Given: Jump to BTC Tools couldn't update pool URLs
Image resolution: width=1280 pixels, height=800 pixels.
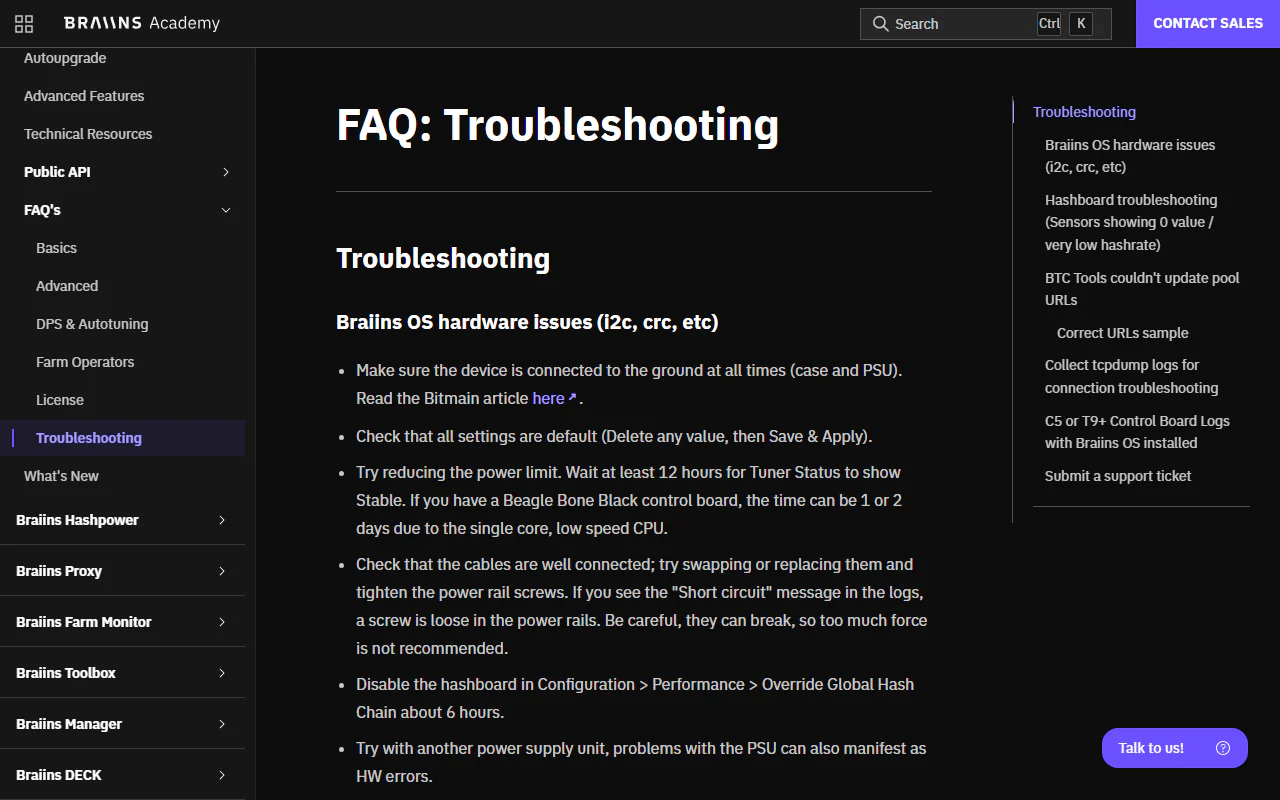Looking at the screenshot, I should (x=1142, y=289).
